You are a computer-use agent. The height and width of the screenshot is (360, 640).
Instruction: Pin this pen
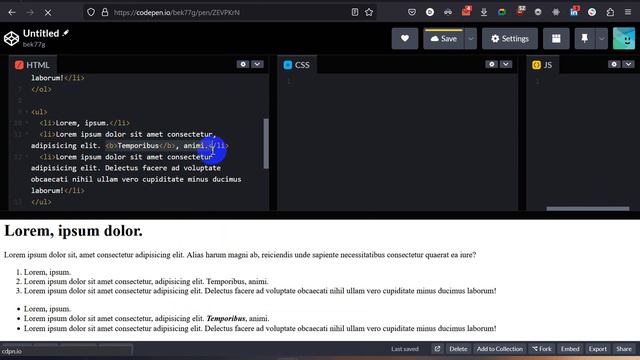(584, 38)
